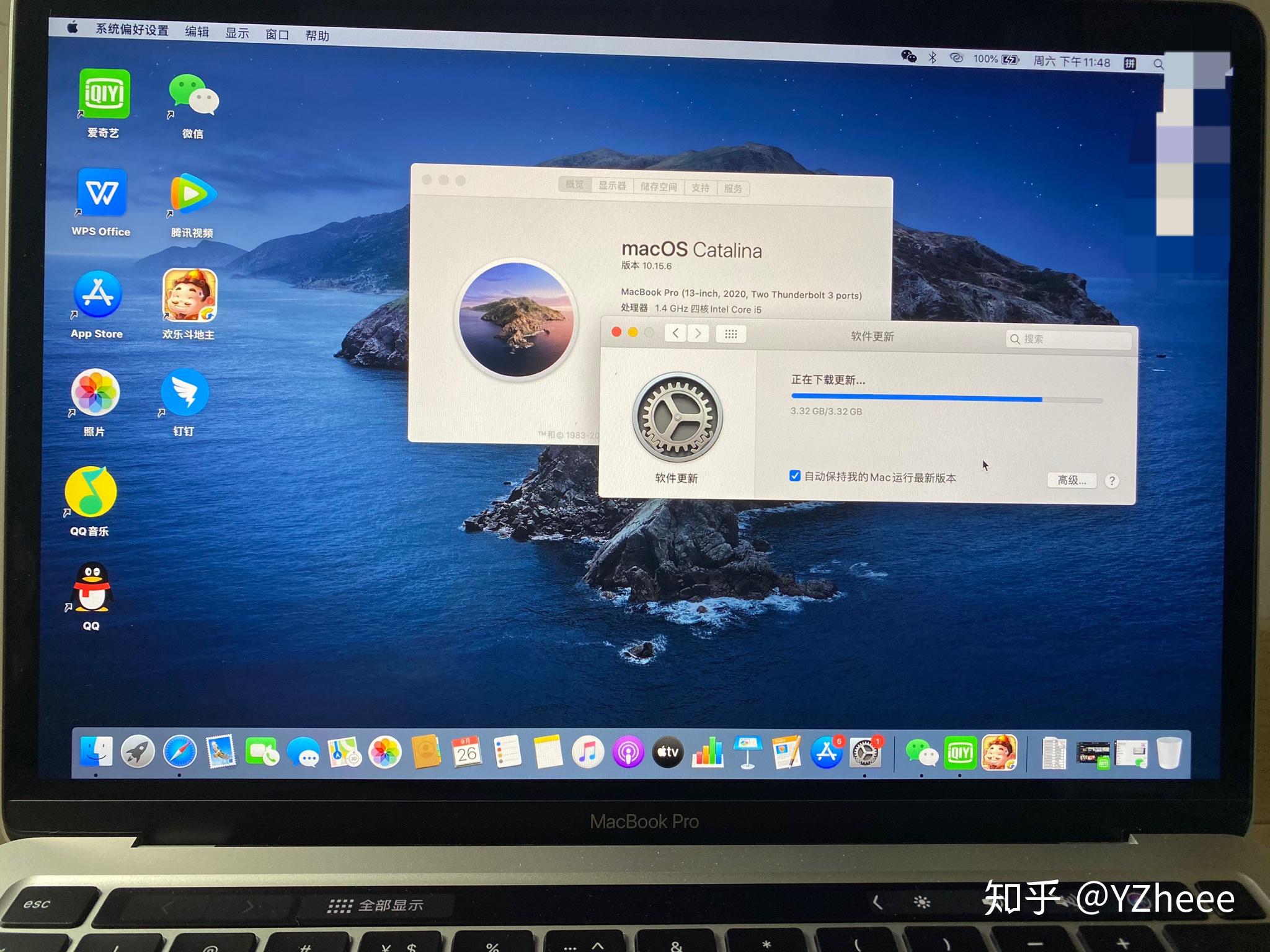The image size is (1270, 952).
Task: Click the 高级... button in Software Update
Action: coord(1072,480)
